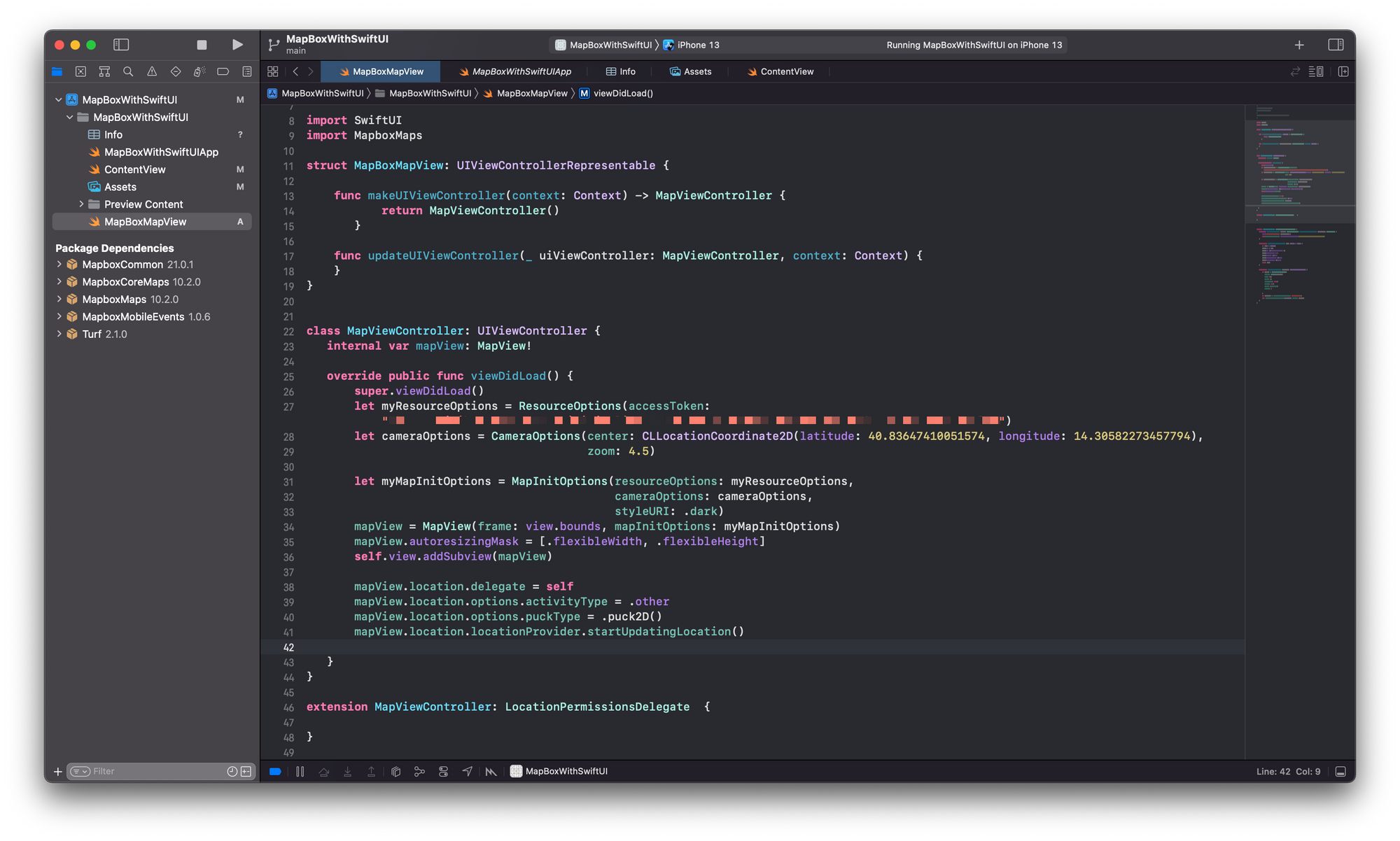Switch to the MapBoxWithSwiftUIApp tab
Viewport: 1400px width, 841px height.
[514, 71]
